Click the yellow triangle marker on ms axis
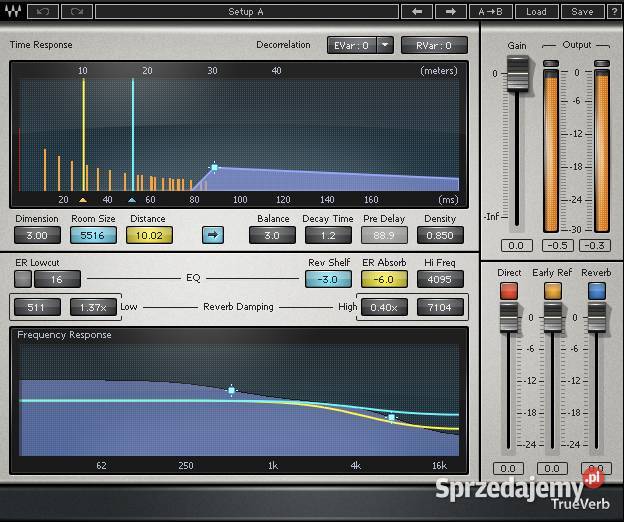The width and height of the screenshot is (624, 522). pyautogui.click(x=83, y=200)
